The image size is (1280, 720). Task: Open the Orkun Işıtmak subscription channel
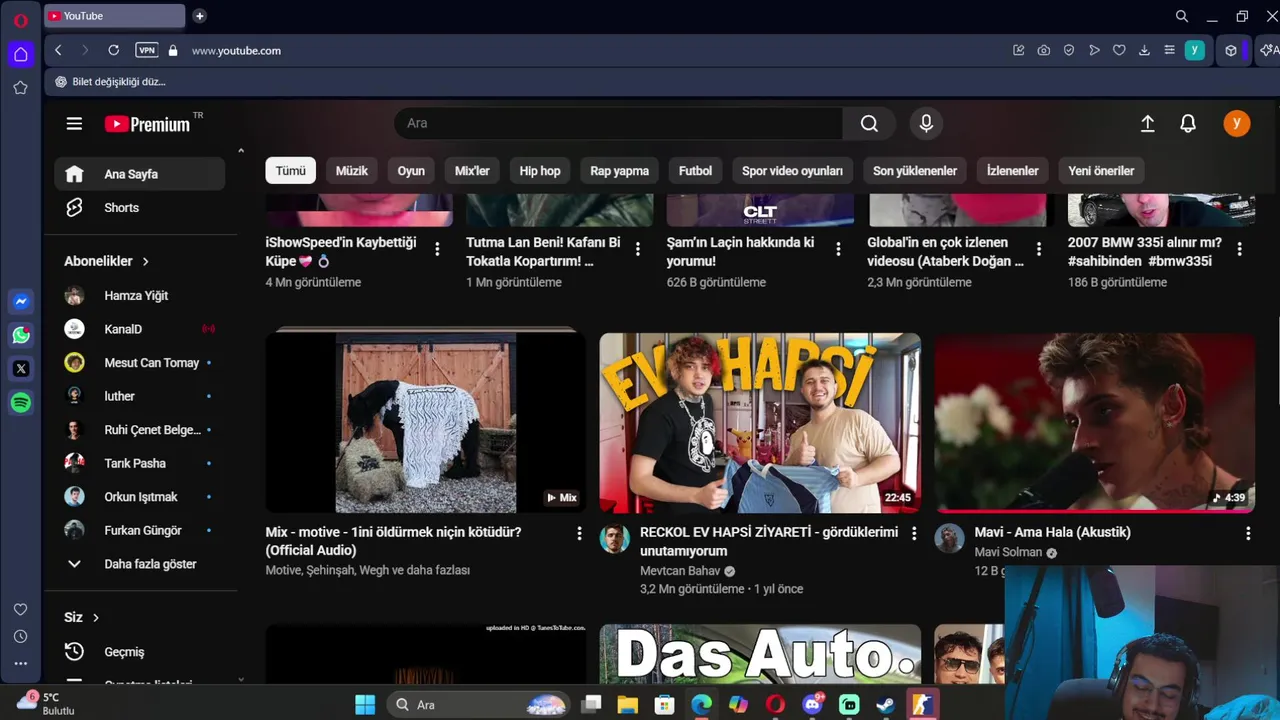pos(140,497)
